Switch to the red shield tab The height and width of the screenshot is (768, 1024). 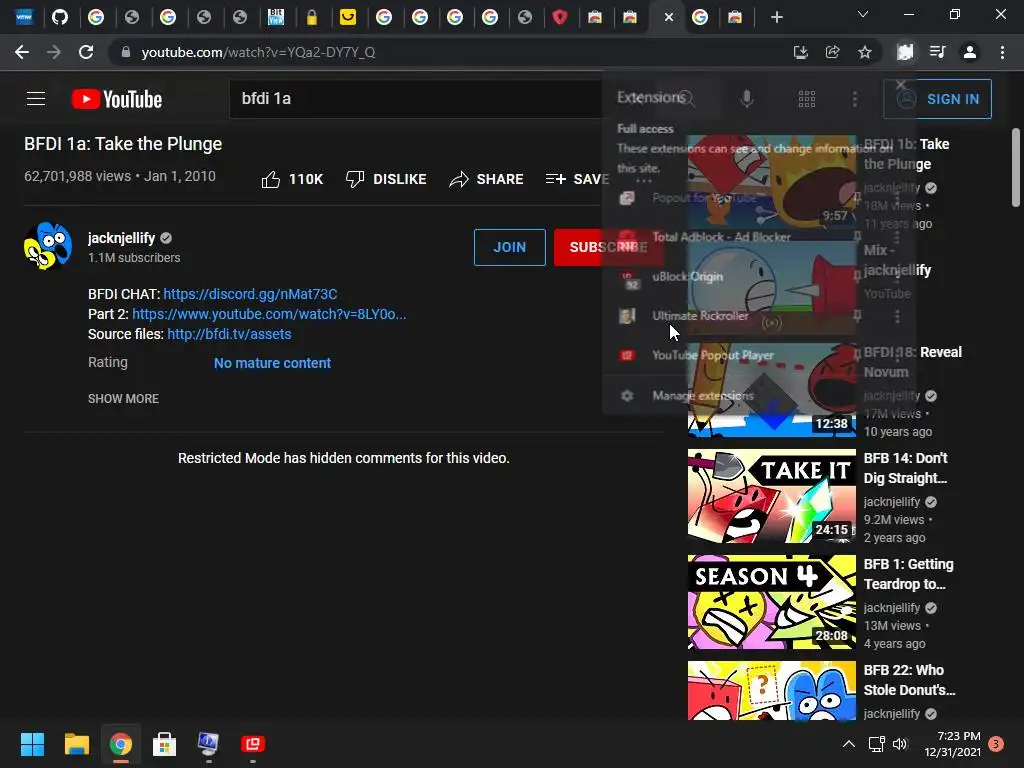(560, 17)
